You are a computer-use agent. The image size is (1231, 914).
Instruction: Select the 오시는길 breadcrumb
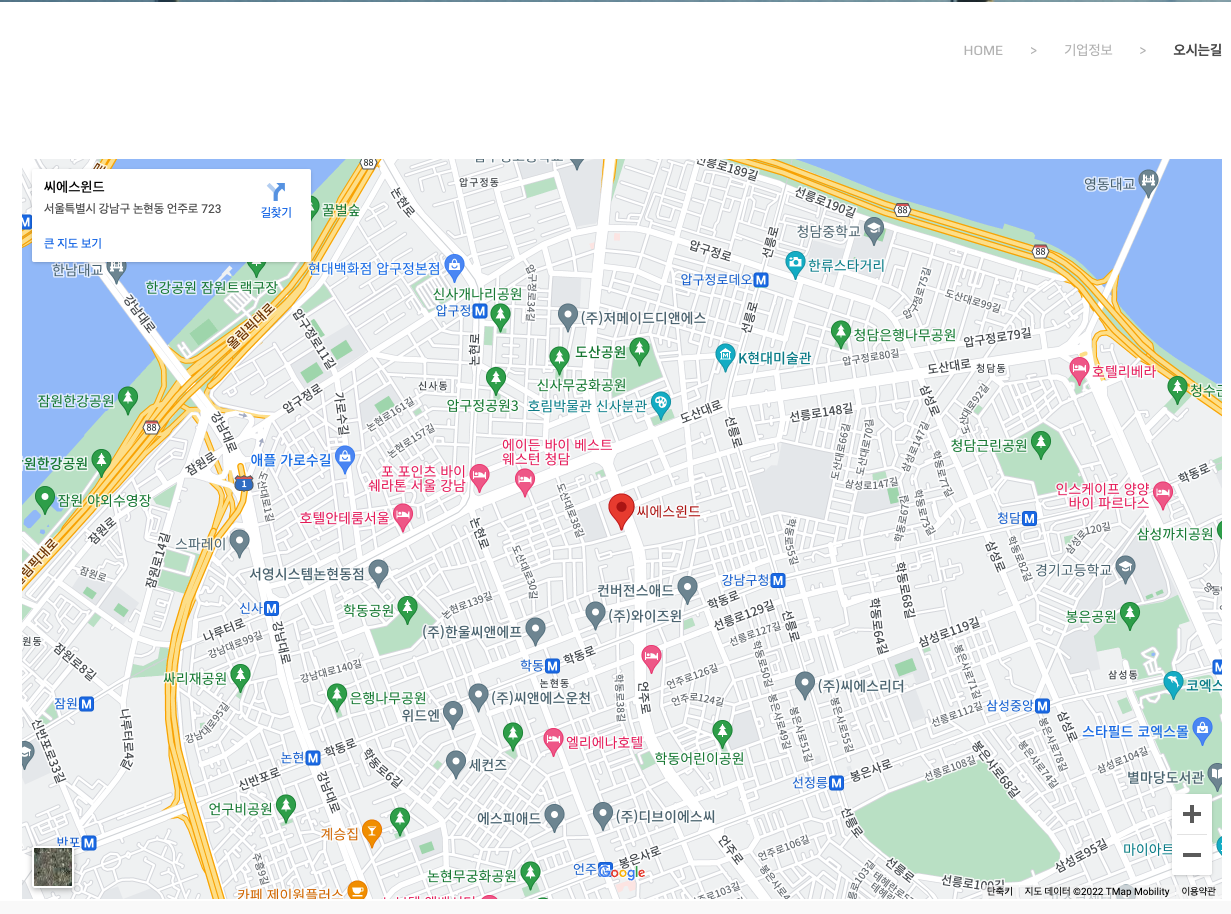(1197, 50)
